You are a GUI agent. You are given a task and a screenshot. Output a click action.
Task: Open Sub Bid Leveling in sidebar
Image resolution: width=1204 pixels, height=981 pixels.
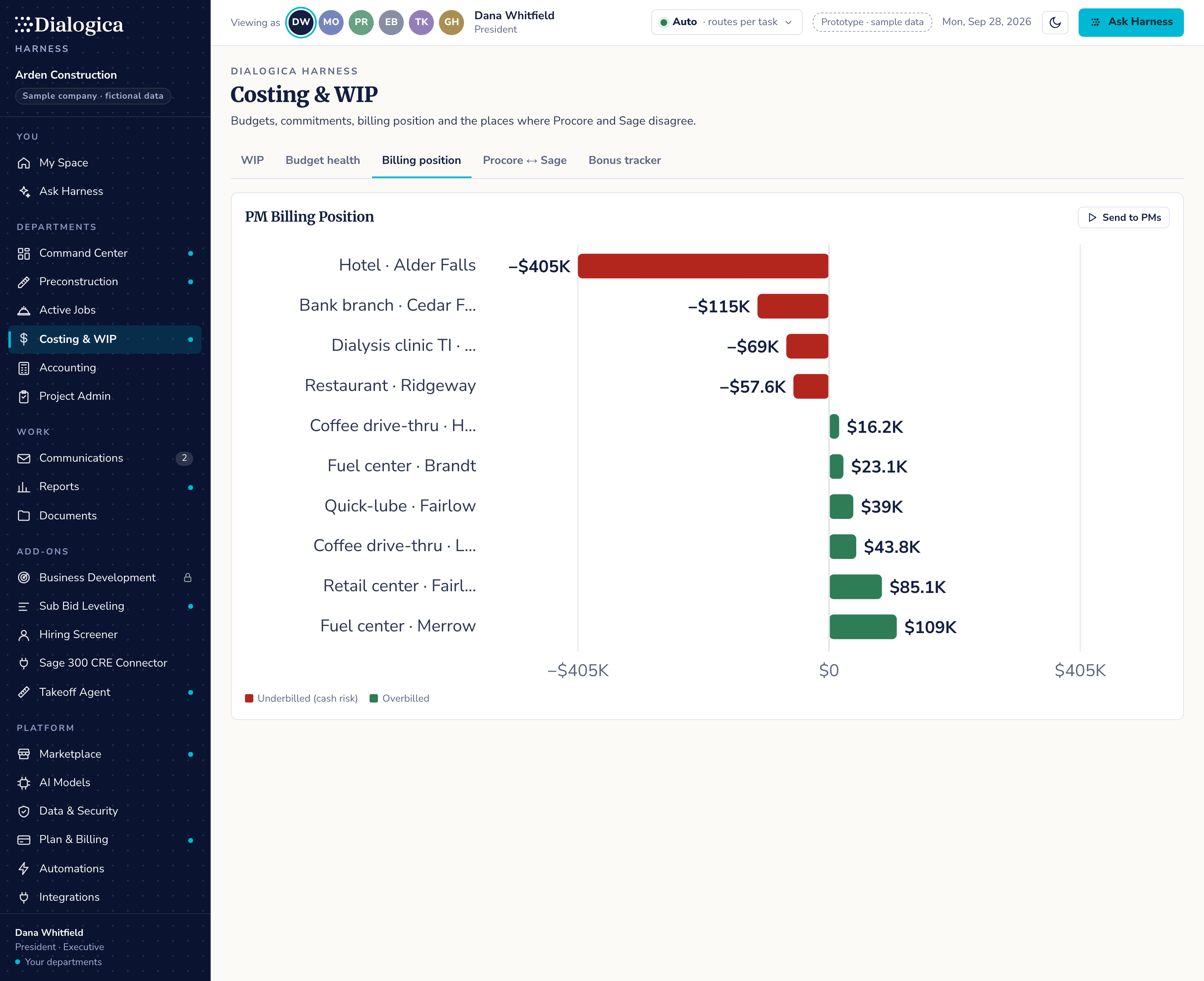coord(105,606)
